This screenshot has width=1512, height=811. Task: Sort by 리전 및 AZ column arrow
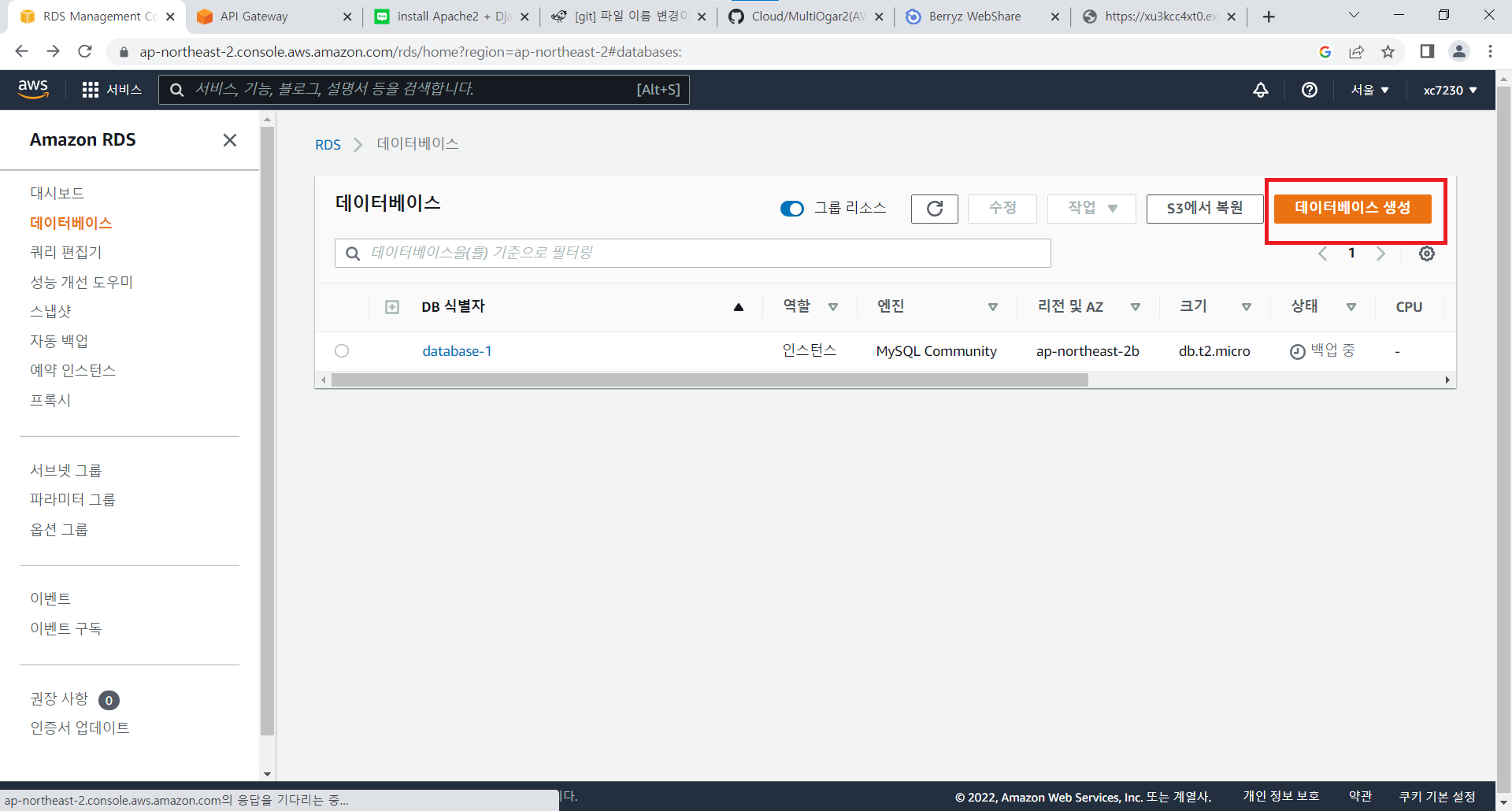point(1136,307)
